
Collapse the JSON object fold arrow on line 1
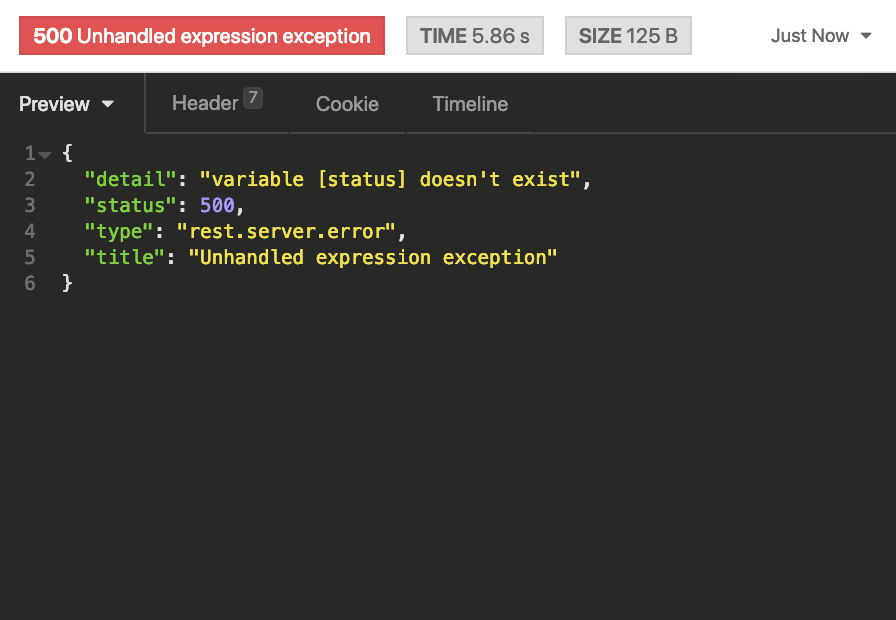tap(45, 154)
